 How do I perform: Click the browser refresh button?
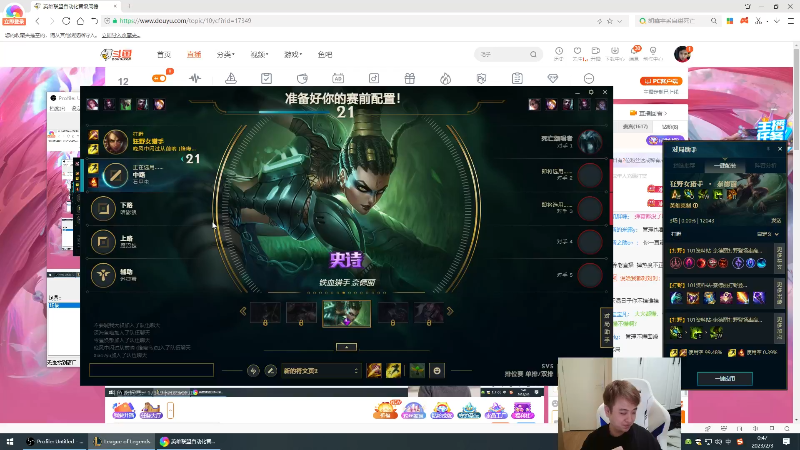coord(66,21)
